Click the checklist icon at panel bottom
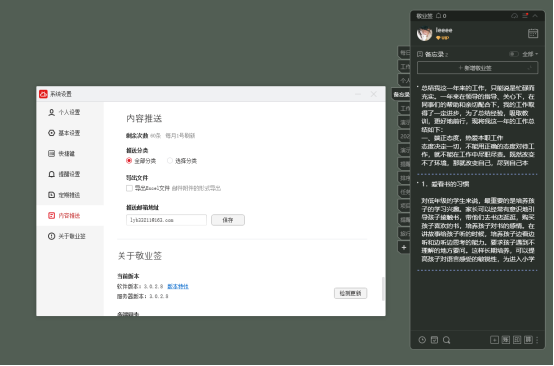Screen dimensions: 554x366 coord(434,340)
